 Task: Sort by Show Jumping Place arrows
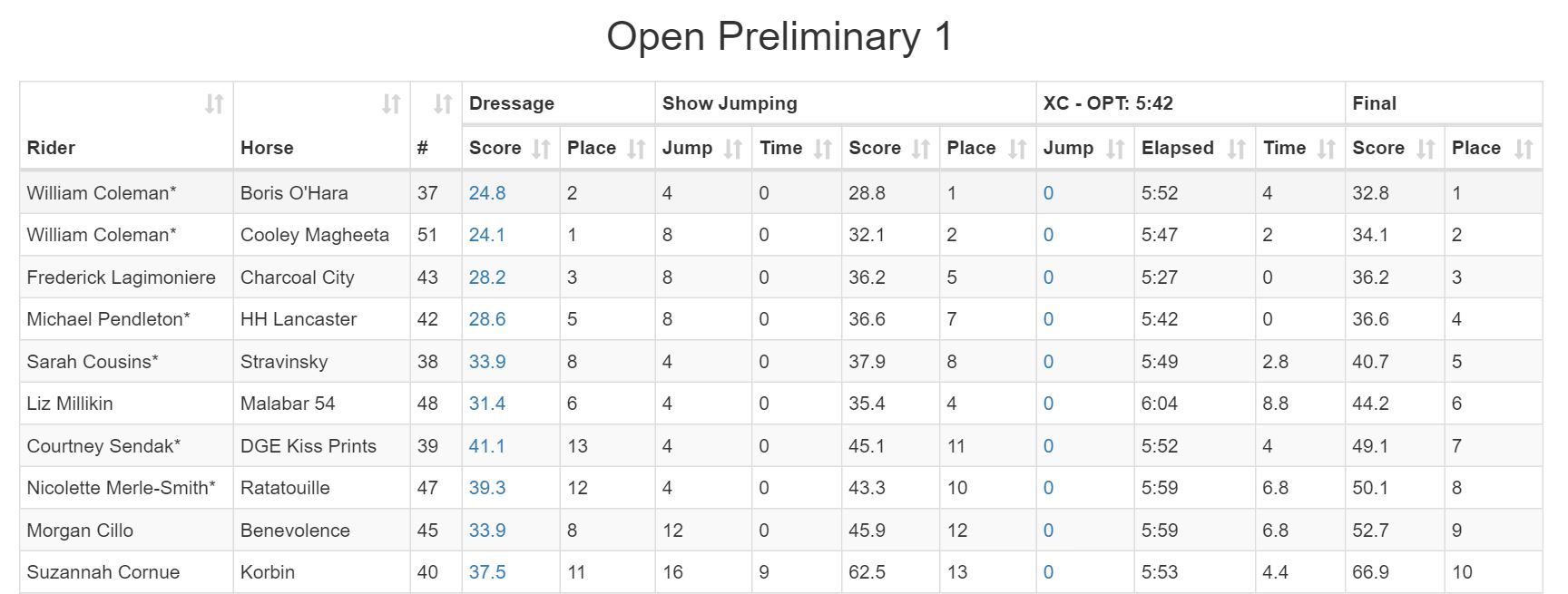pyautogui.click(x=1017, y=149)
